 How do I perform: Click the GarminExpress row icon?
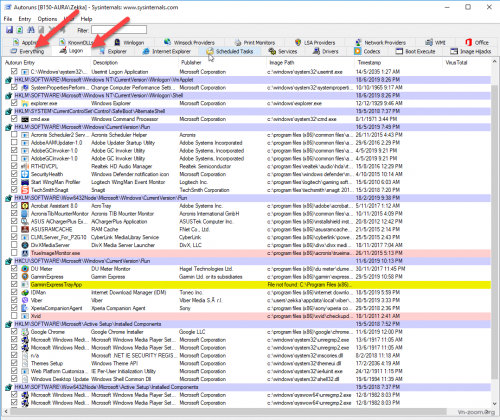click(25, 277)
